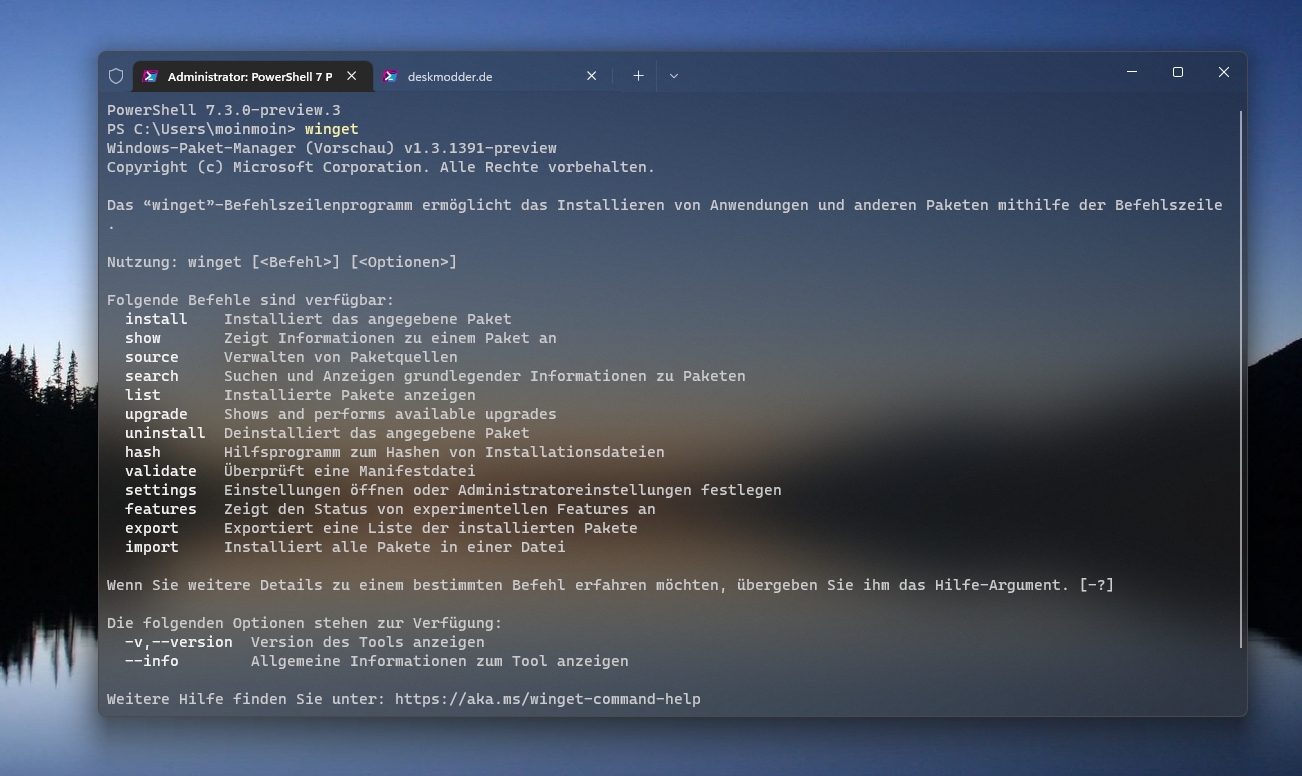
Task: Select the Administrator: PowerShell 7 tab
Action: click(x=251, y=76)
